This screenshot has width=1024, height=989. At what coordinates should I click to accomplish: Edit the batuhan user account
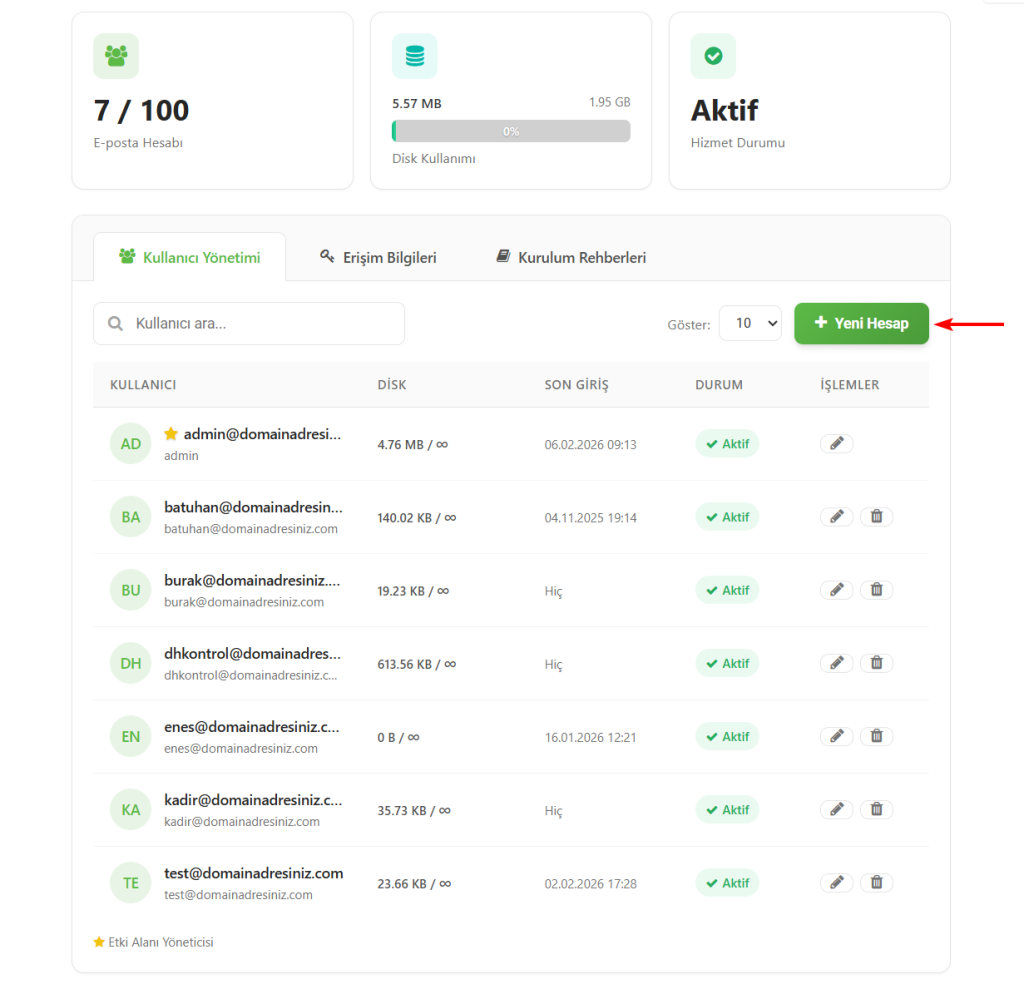pyautogui.click(x=837, y=517)
